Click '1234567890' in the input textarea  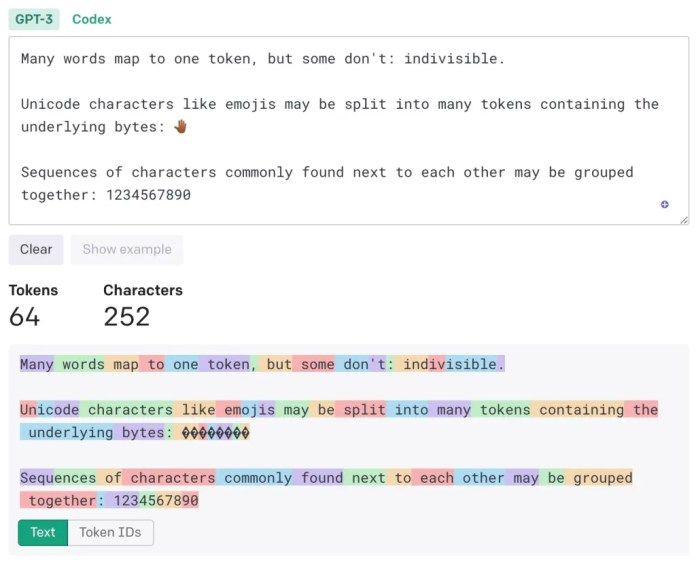148,195
